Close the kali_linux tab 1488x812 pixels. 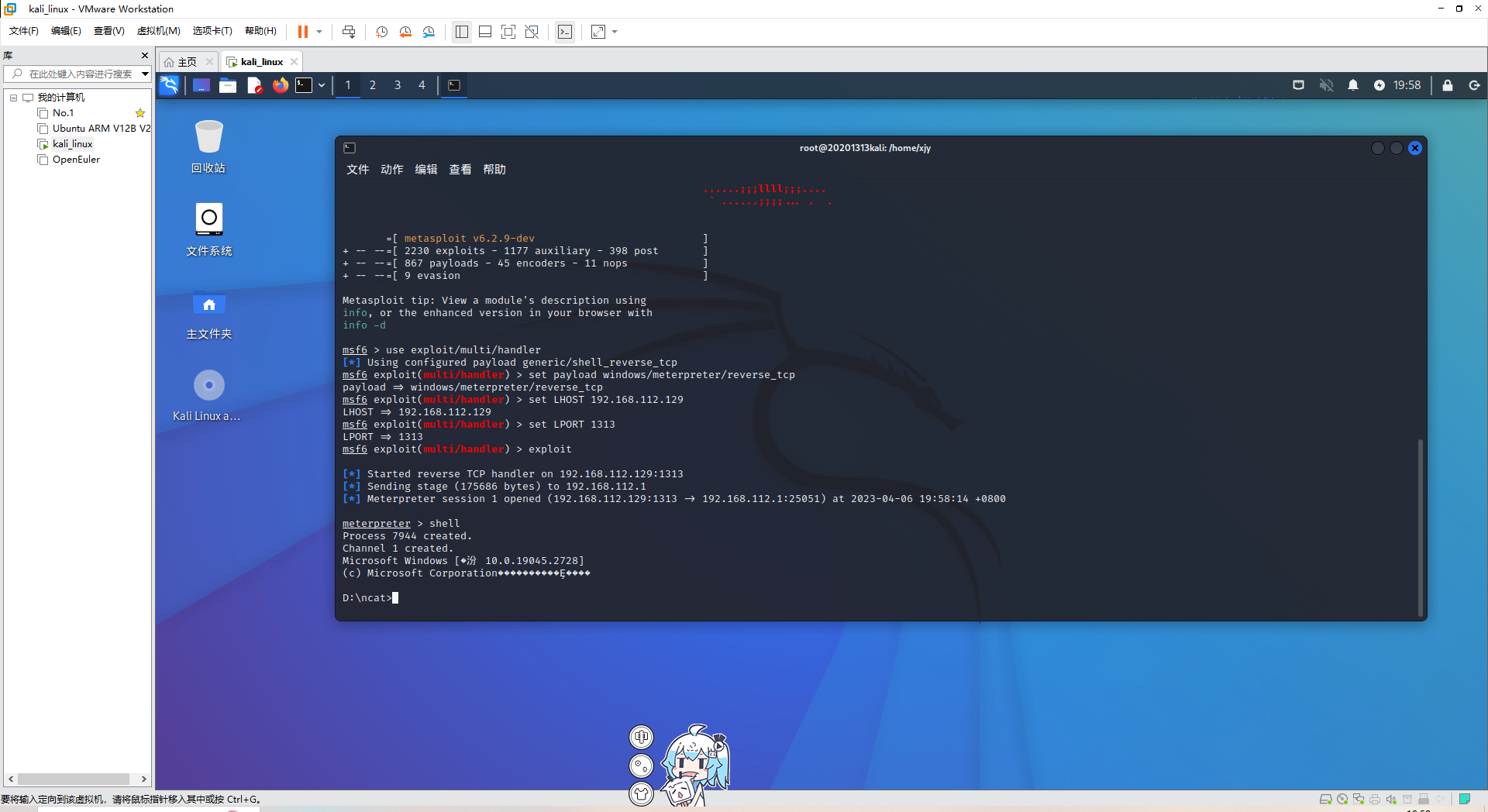tap(294, 62)
